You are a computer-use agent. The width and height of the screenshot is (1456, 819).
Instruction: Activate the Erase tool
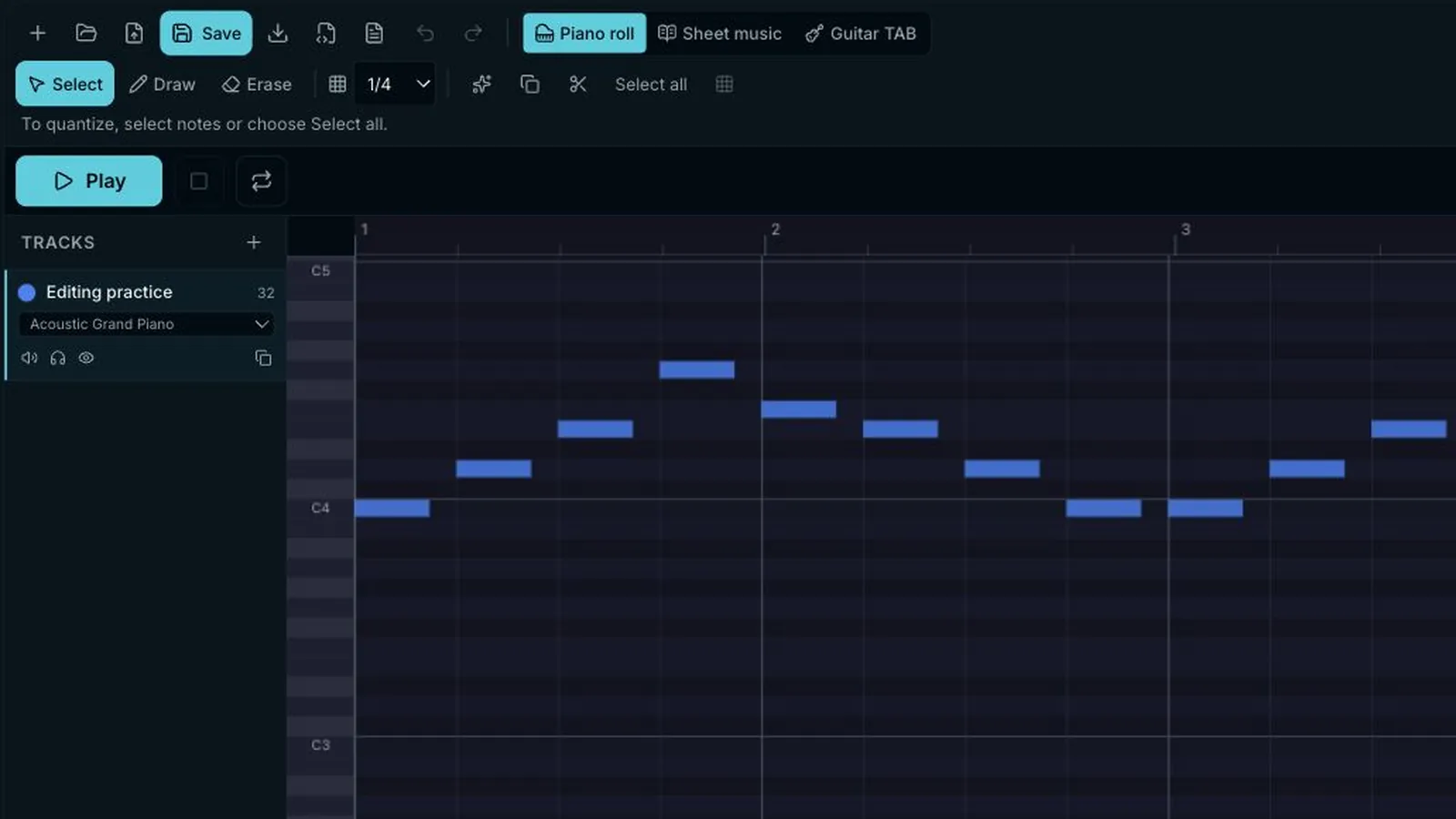257,84
